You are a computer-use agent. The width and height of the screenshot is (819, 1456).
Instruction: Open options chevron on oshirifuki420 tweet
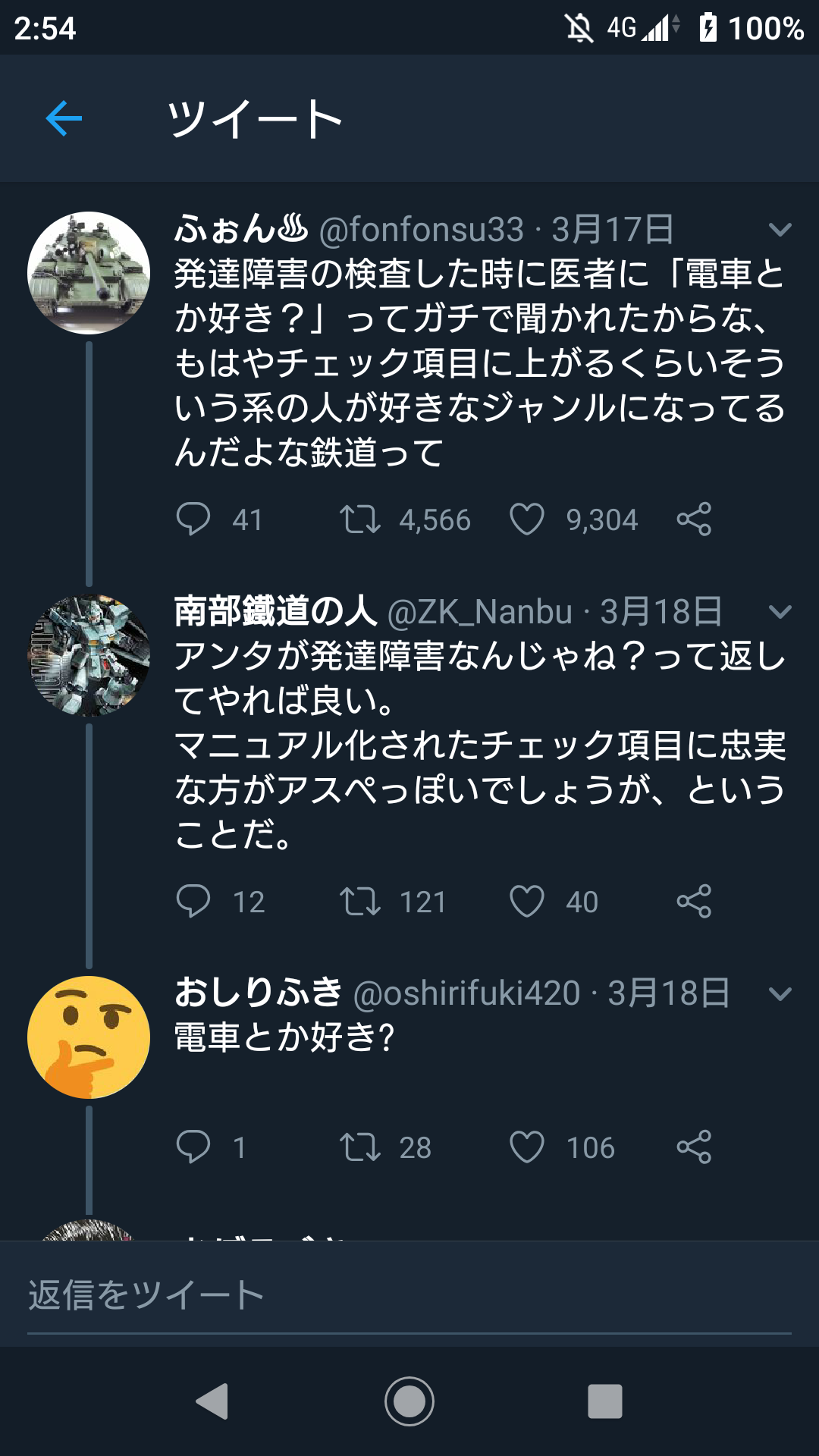point(780,993)
